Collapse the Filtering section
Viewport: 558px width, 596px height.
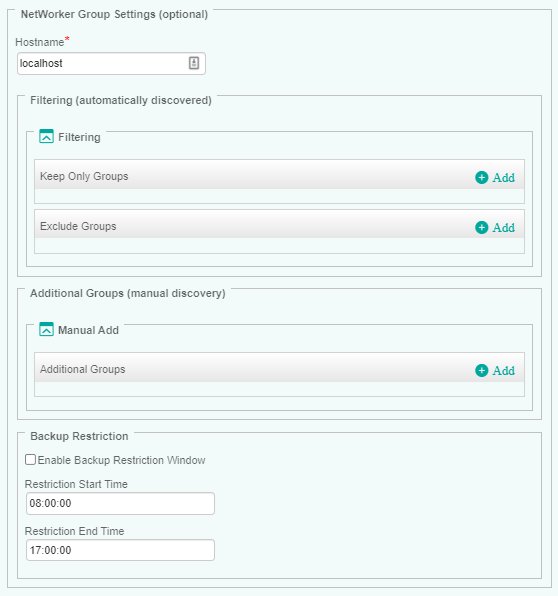pos(46,136)
